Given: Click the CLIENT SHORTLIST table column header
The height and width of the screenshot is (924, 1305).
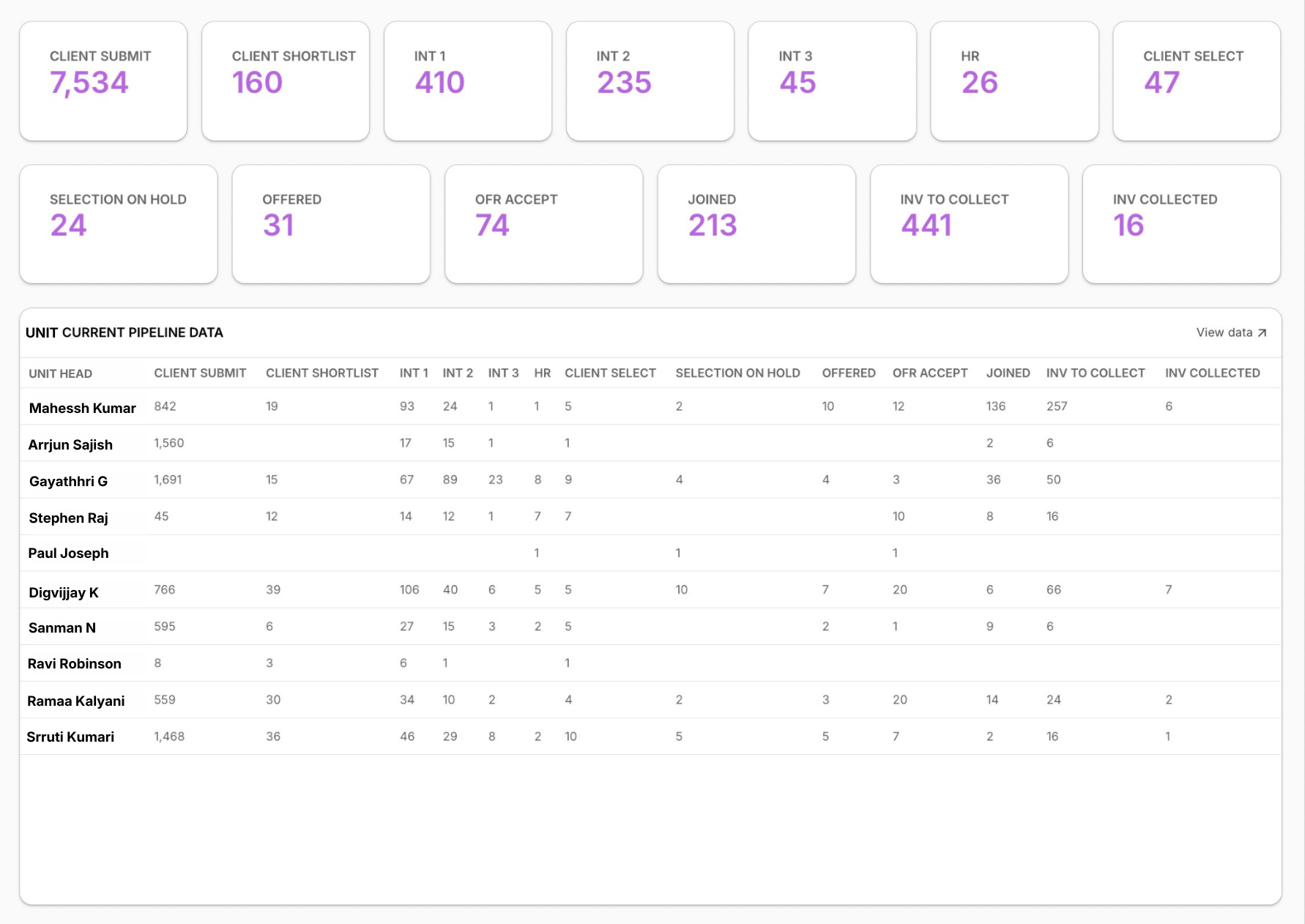Looking at the screenshot, I should pos(322,373).
